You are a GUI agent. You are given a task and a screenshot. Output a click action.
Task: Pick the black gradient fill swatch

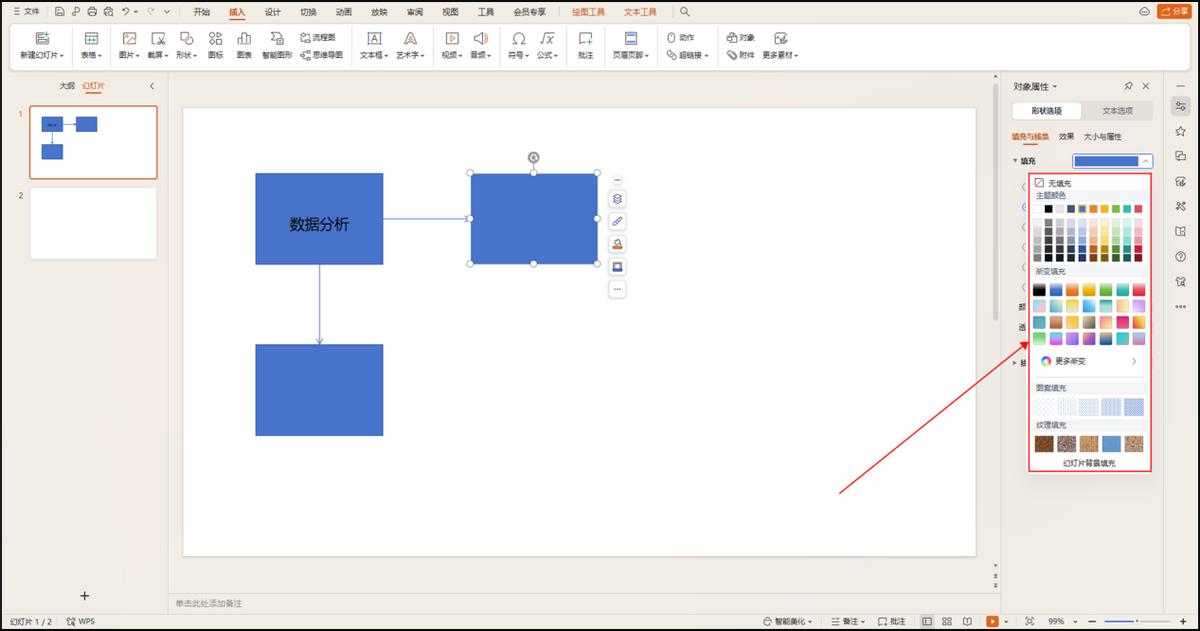tap(1040, 290)
